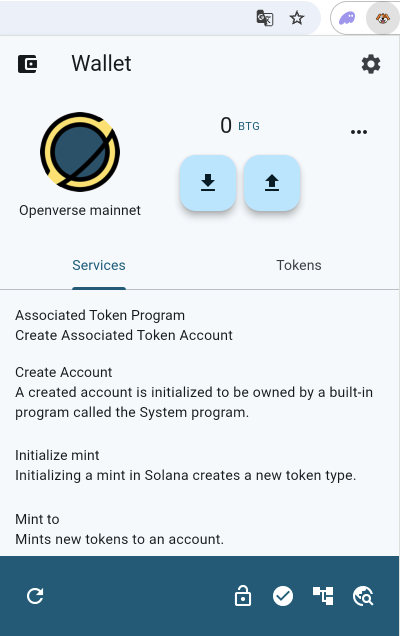Click the translate page icon
The width and height of the screenshot is (400, 636).
point(265,18)
